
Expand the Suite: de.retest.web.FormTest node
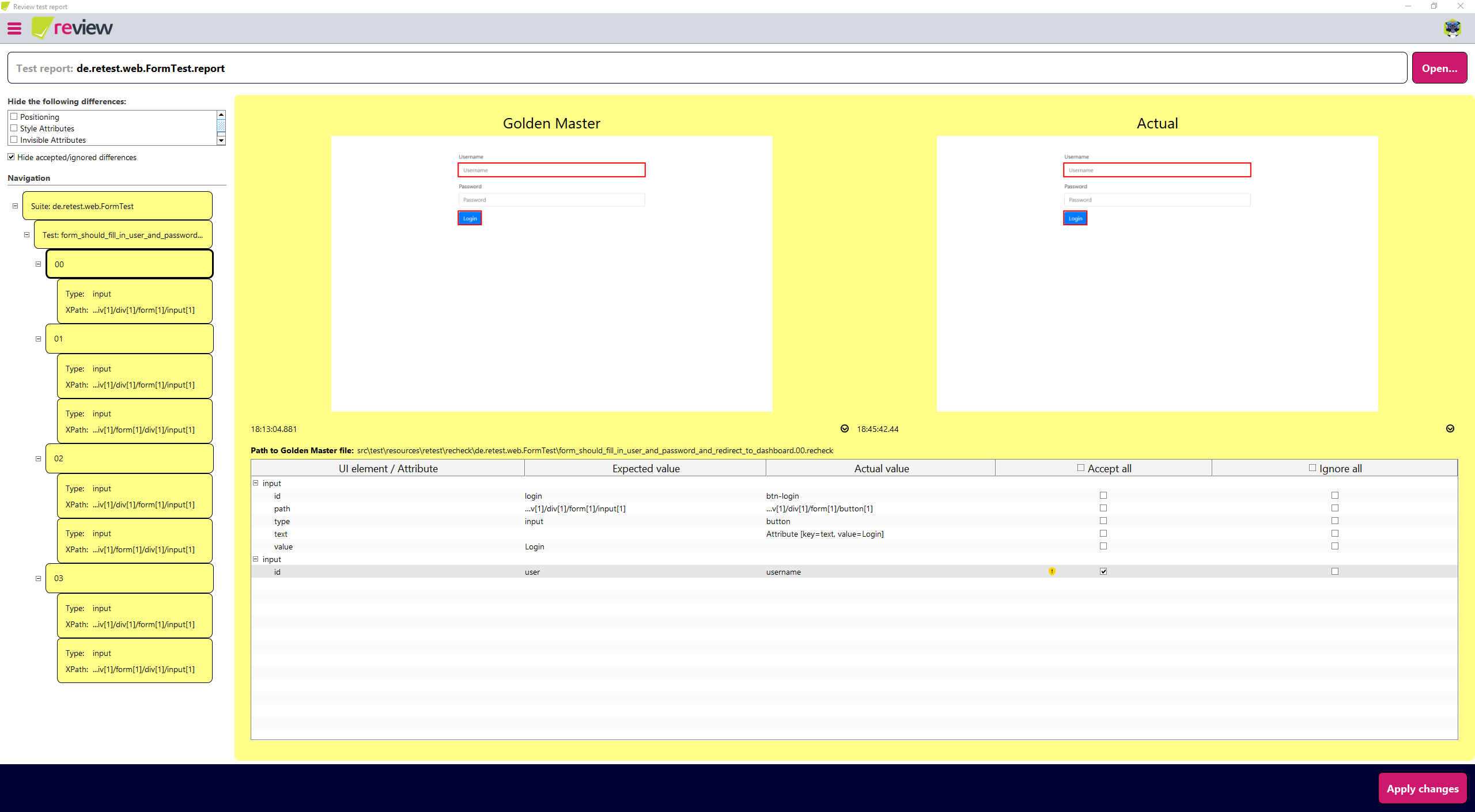14,205
